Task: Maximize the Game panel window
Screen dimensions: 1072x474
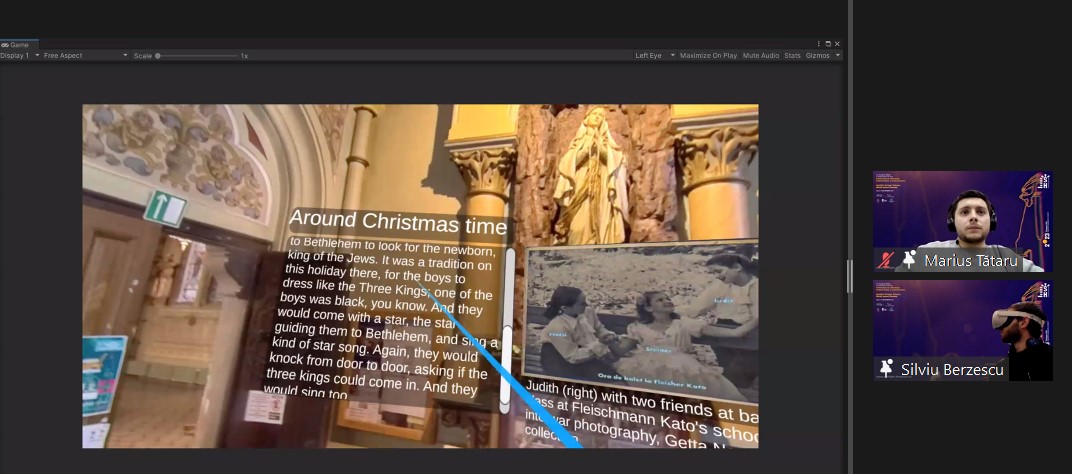Action: coord(828,44)
